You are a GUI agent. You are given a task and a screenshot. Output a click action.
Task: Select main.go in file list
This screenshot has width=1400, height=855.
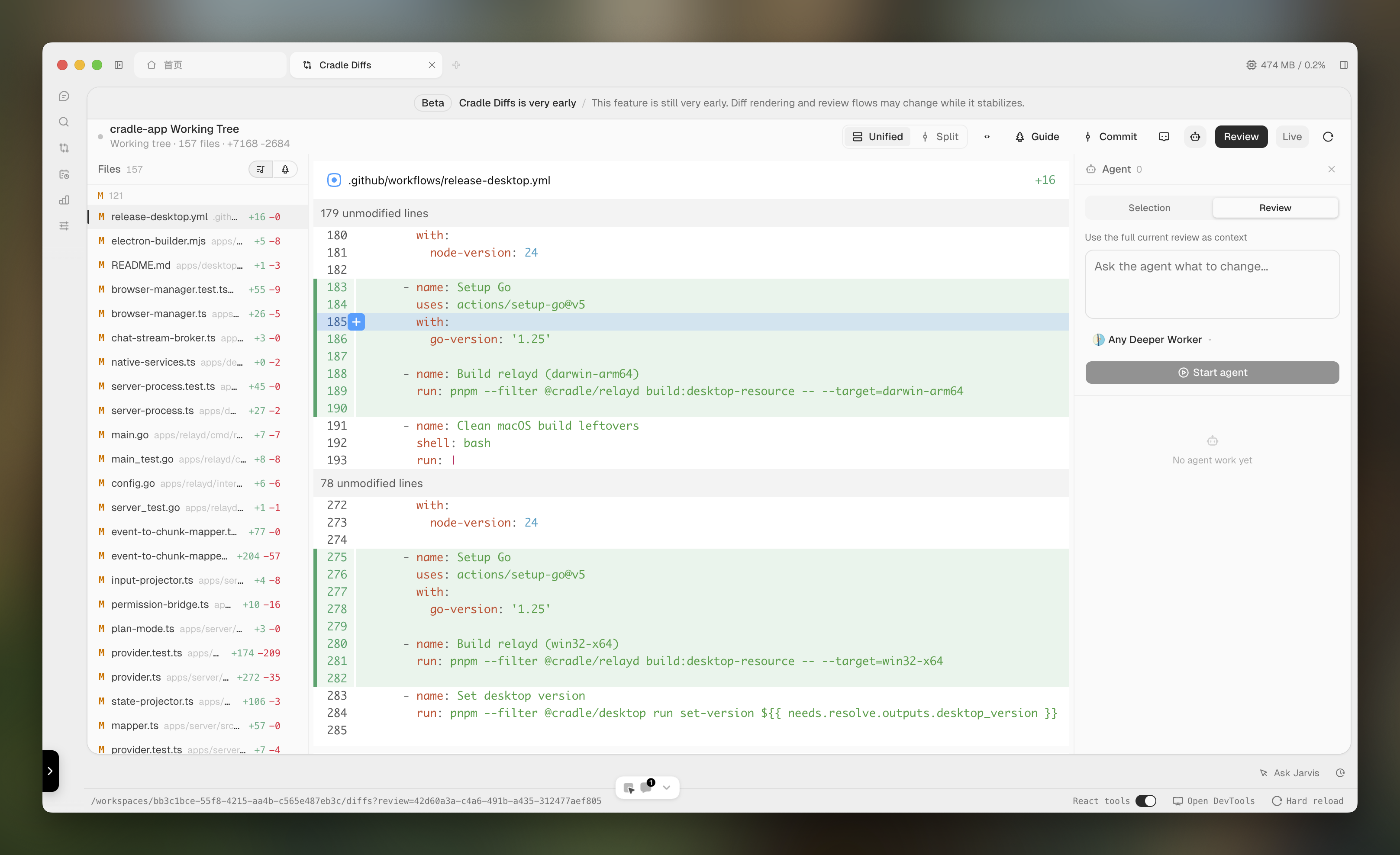tap(198, 435)
